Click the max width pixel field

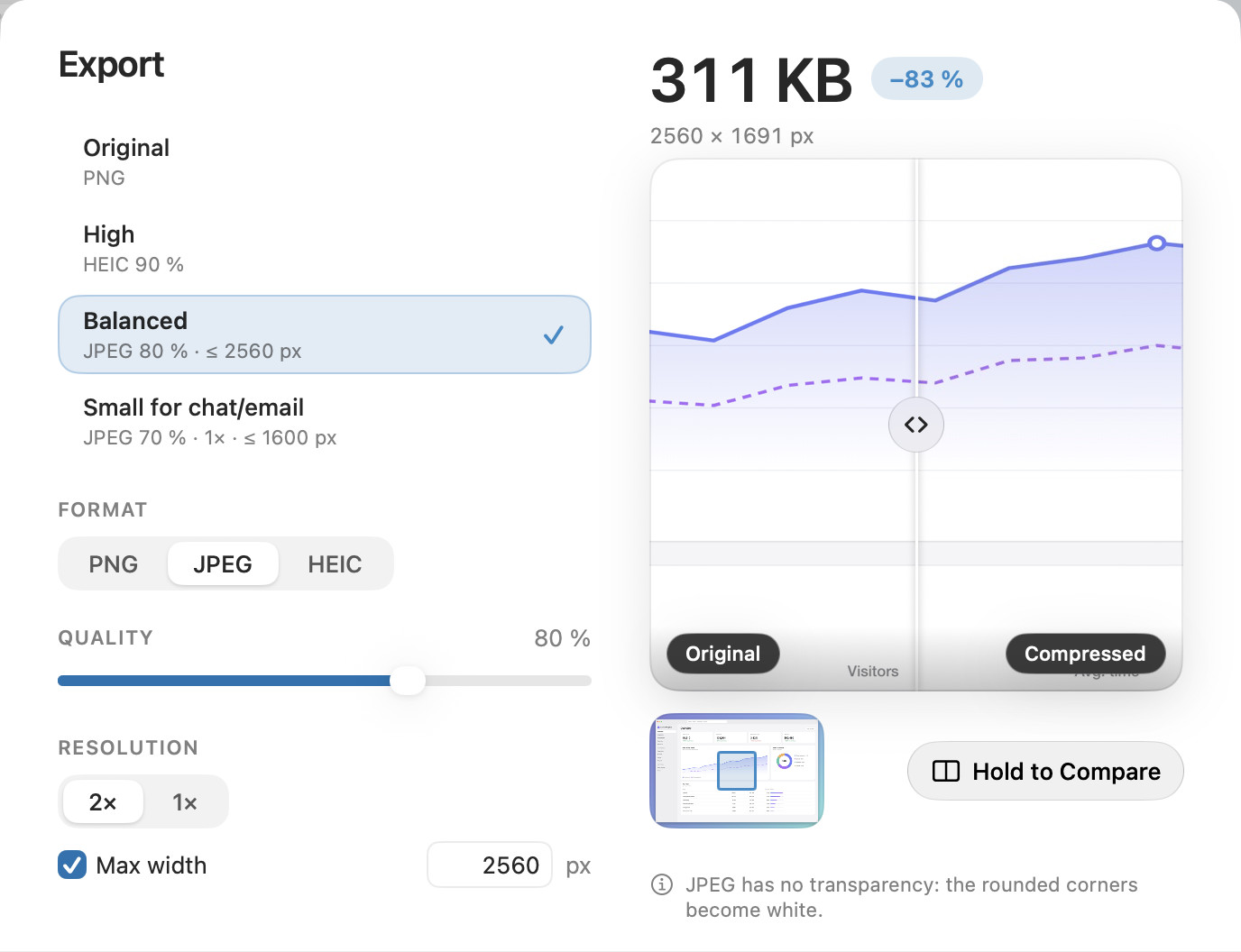pos(490,865)
